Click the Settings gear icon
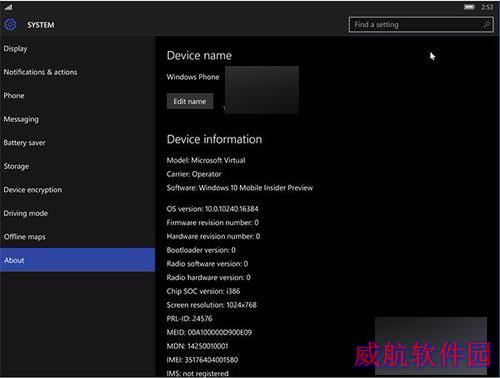The width and height of the screenshot is (500, 378). (10, 24)
